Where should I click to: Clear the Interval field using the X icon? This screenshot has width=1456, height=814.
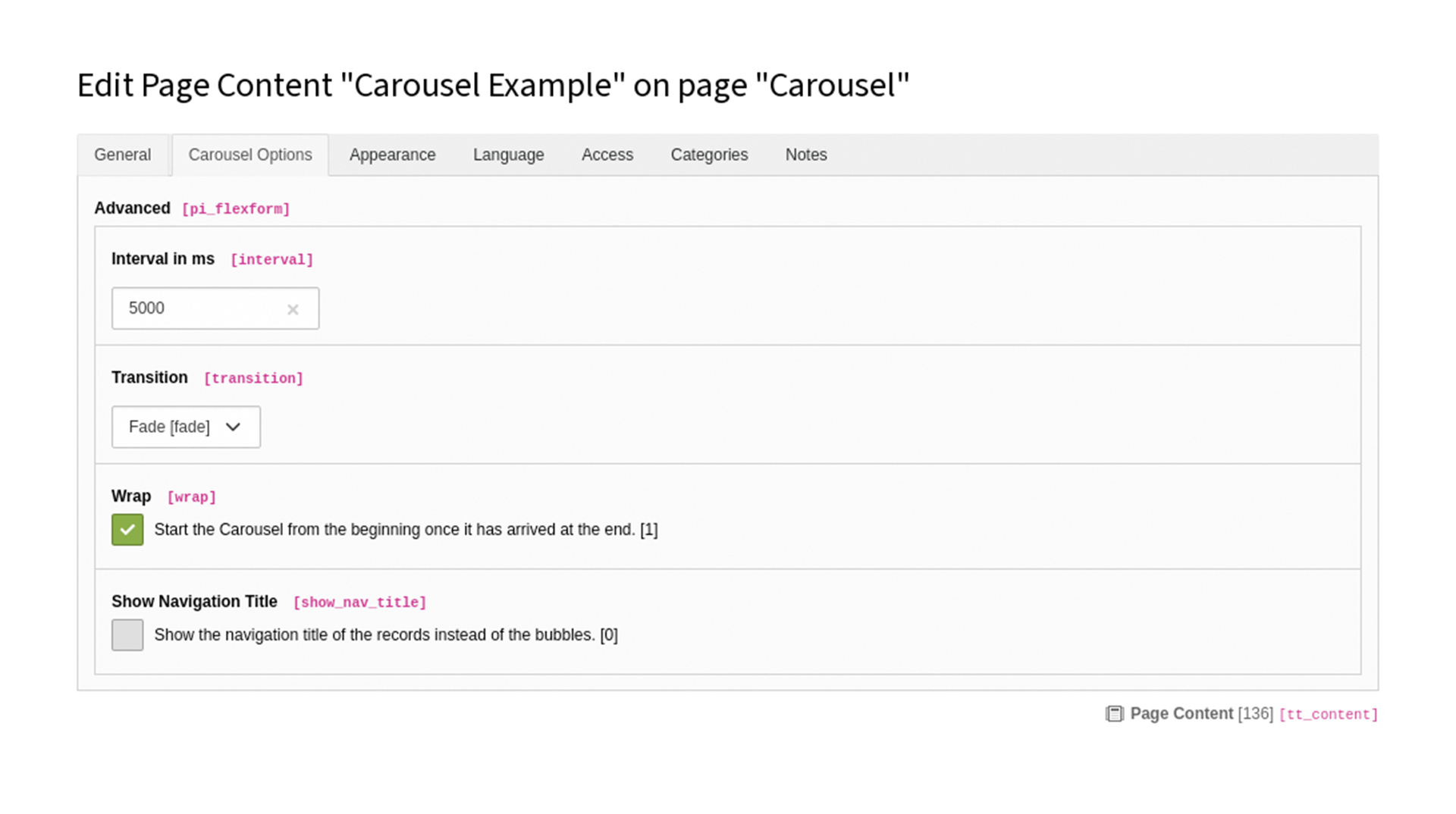pyautogui.click(x=293, y=309)
